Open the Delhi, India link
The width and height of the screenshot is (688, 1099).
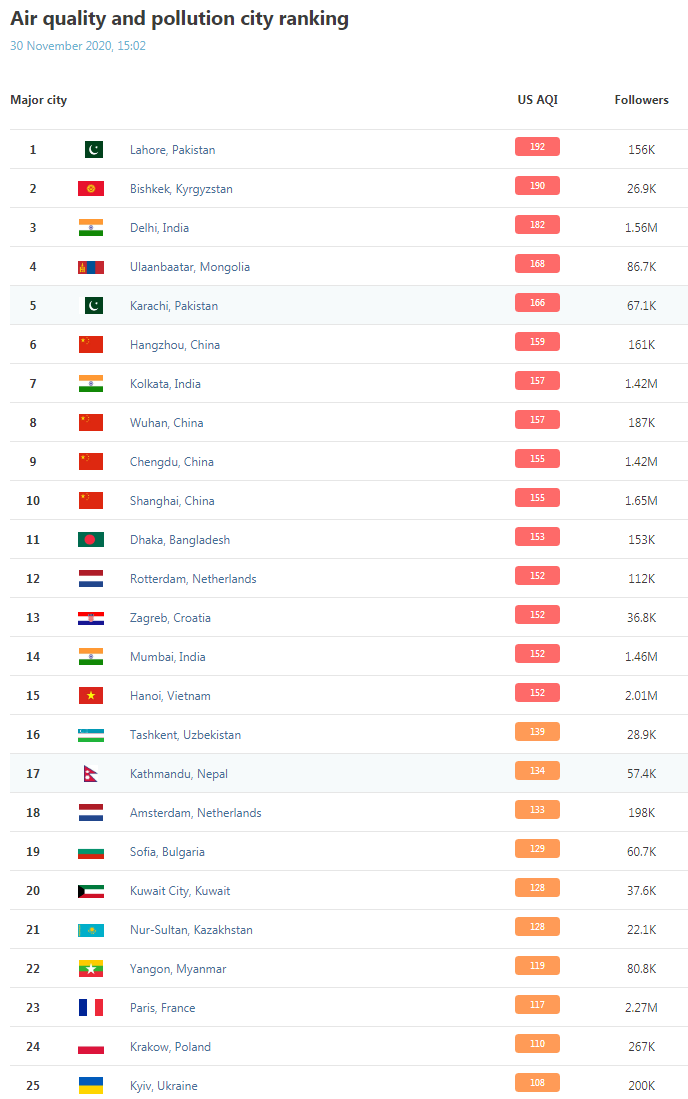(x=159, y=228)
